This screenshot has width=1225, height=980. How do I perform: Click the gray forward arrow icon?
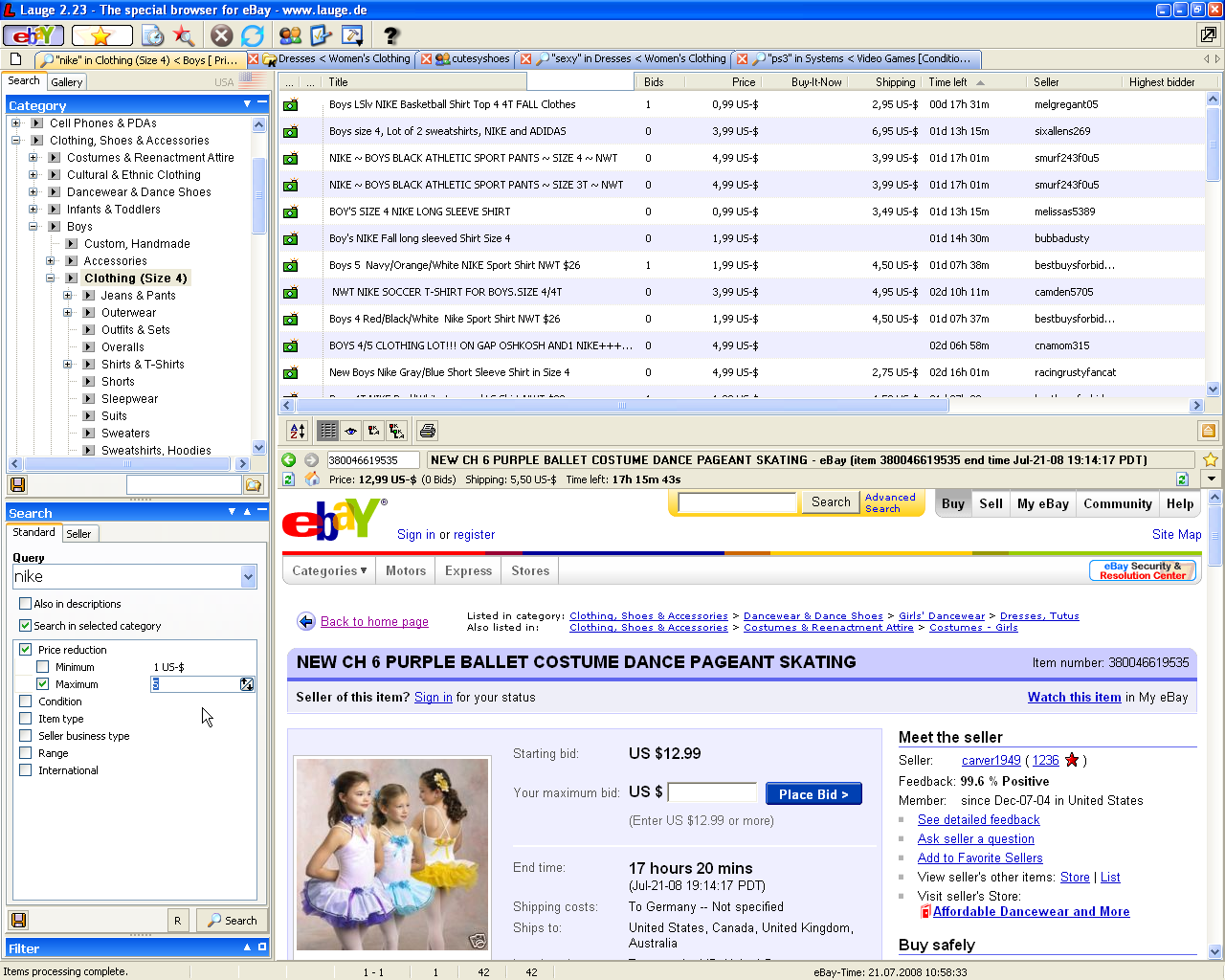[x=311, y=460]
